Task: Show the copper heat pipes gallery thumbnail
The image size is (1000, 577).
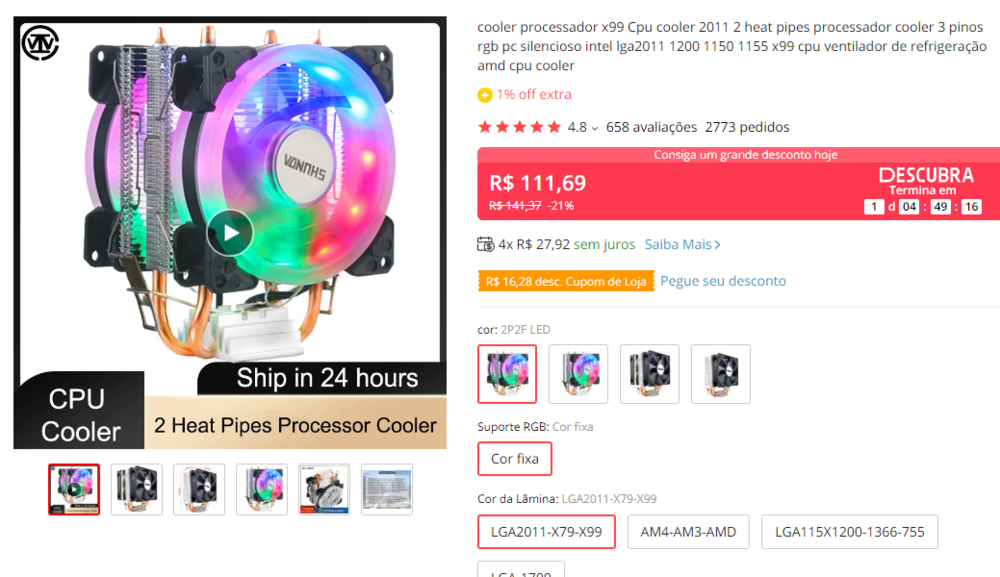Action: point(324,489)
